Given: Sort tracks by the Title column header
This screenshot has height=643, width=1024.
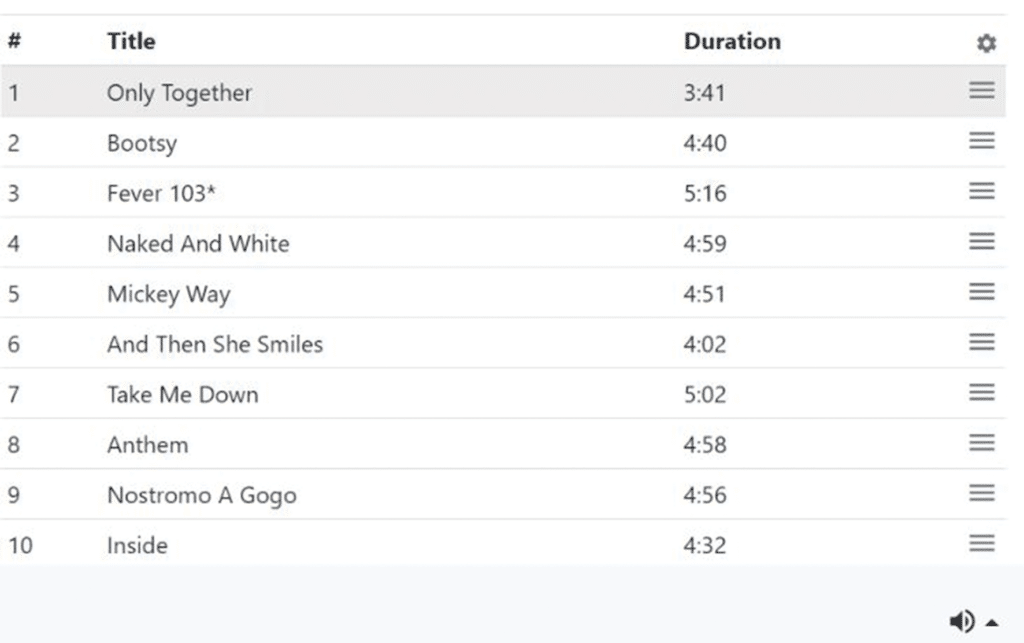Looking at the screenshot, I should (x=131, y=41).
